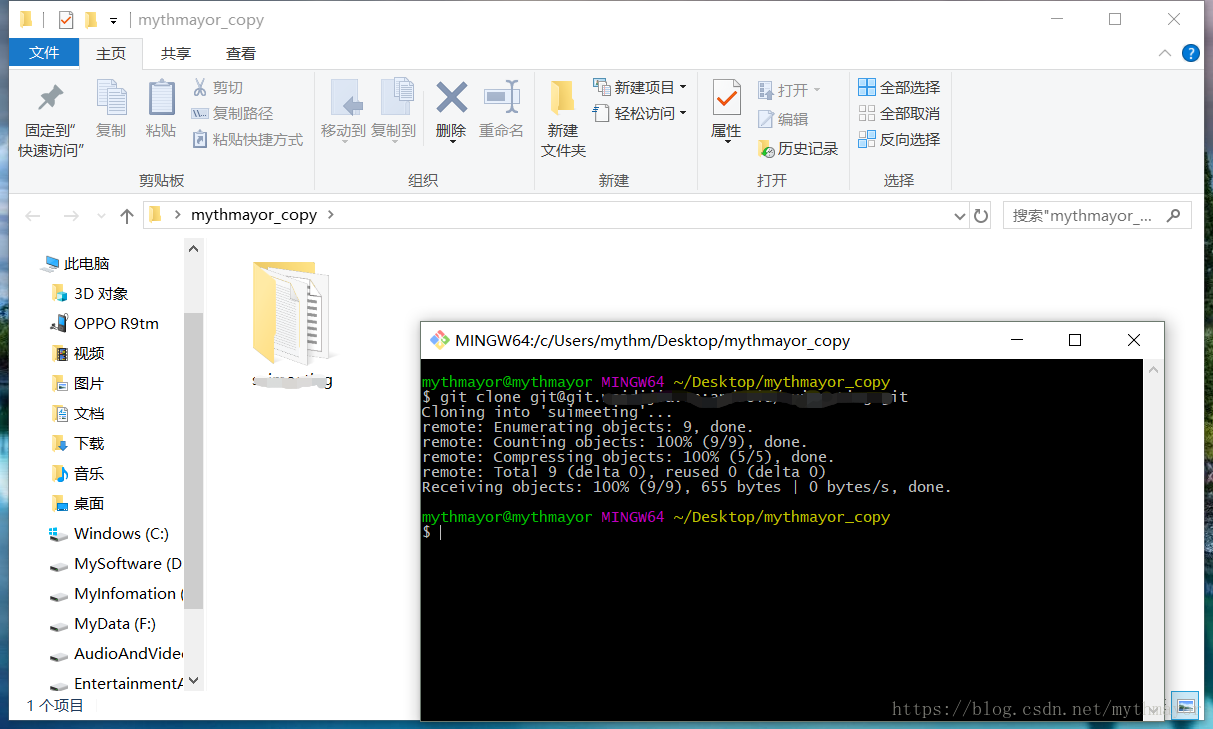Create a New folder (新建文件夹)
1213x729 pixels.
[563, 120]
